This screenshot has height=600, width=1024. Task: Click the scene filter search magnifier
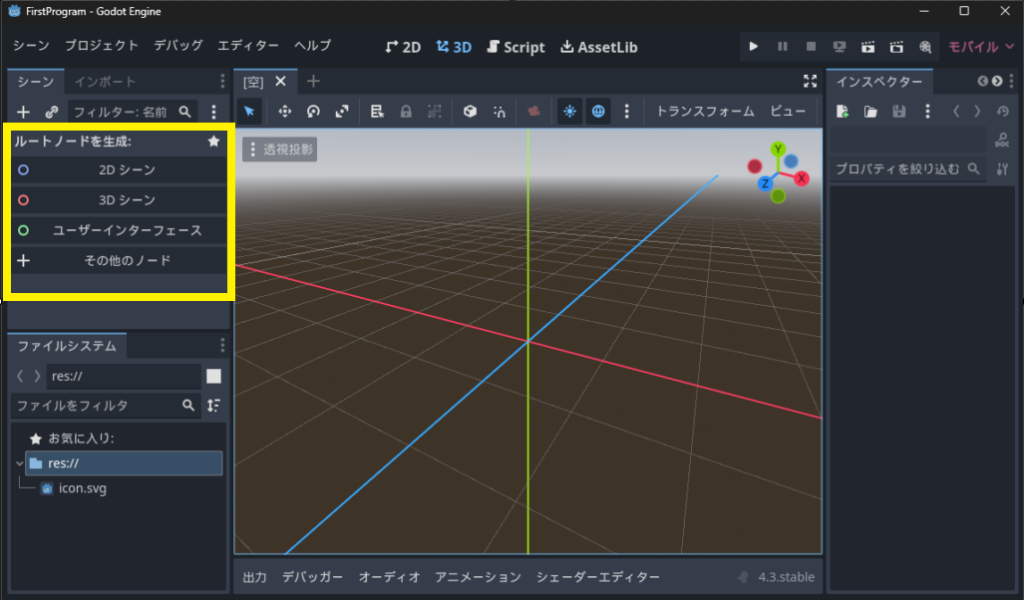[x=185, y=112]
